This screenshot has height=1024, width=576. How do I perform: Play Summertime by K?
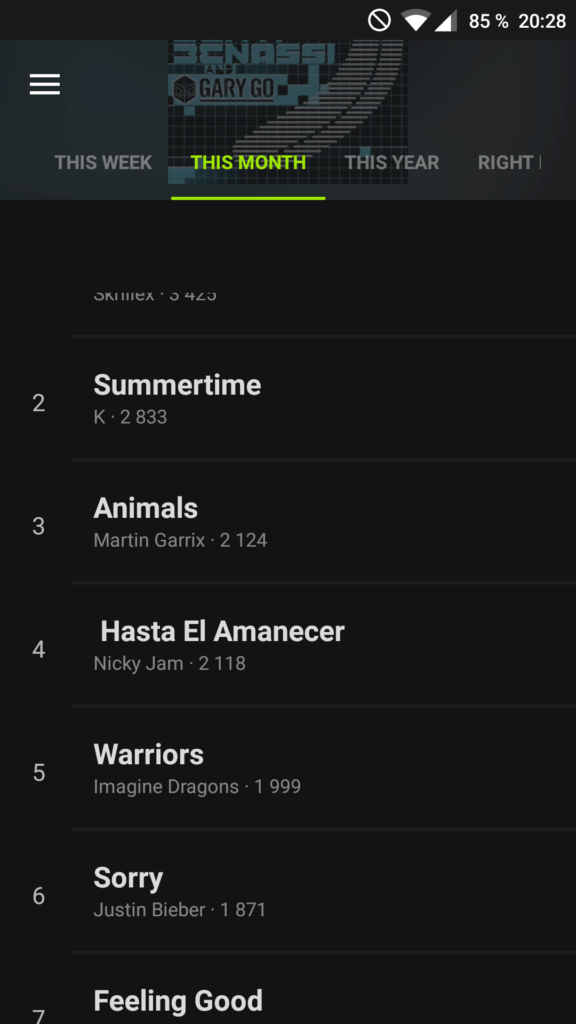coord(324,398)
